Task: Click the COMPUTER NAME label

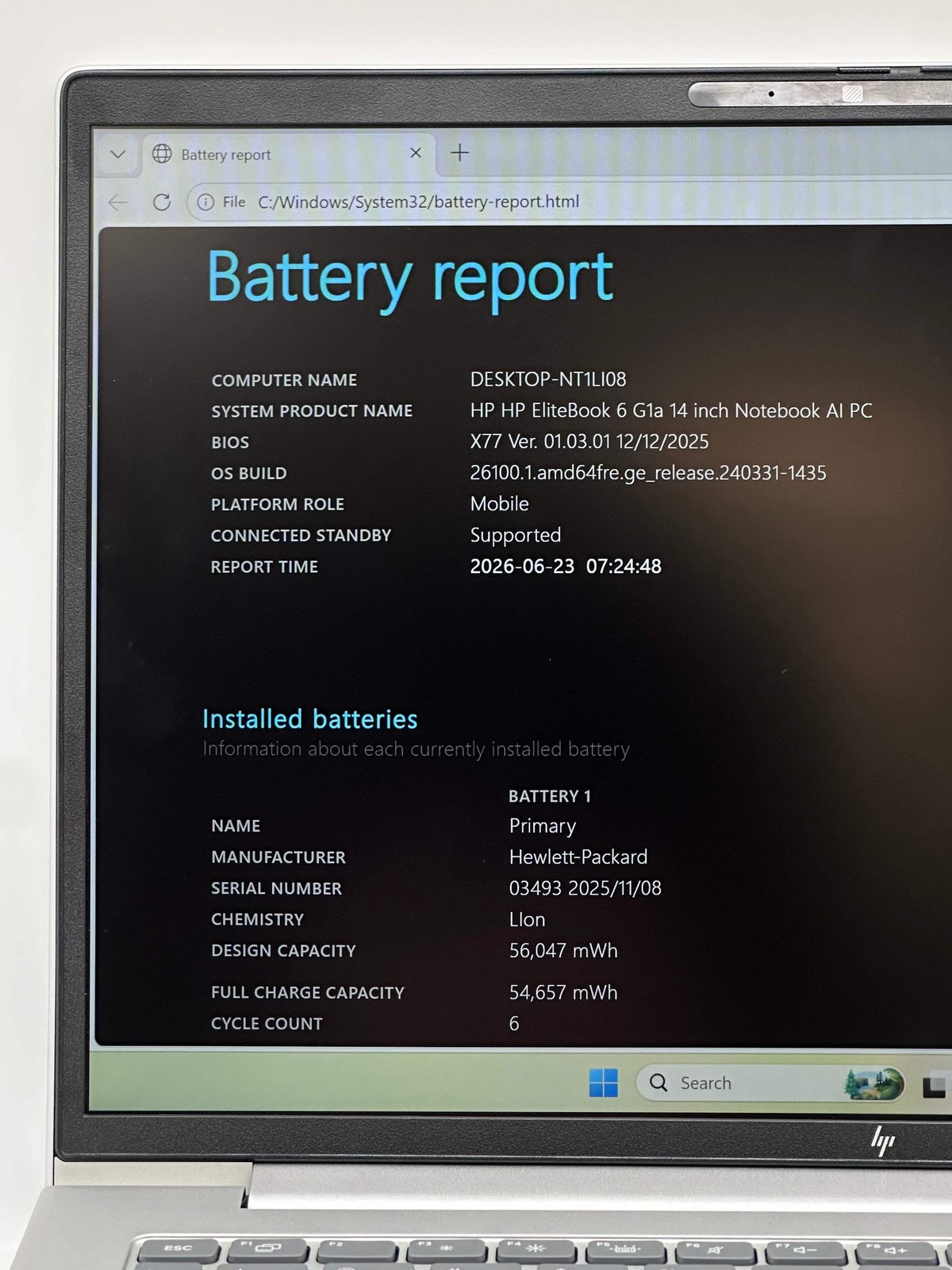Action: click(284, 380)
